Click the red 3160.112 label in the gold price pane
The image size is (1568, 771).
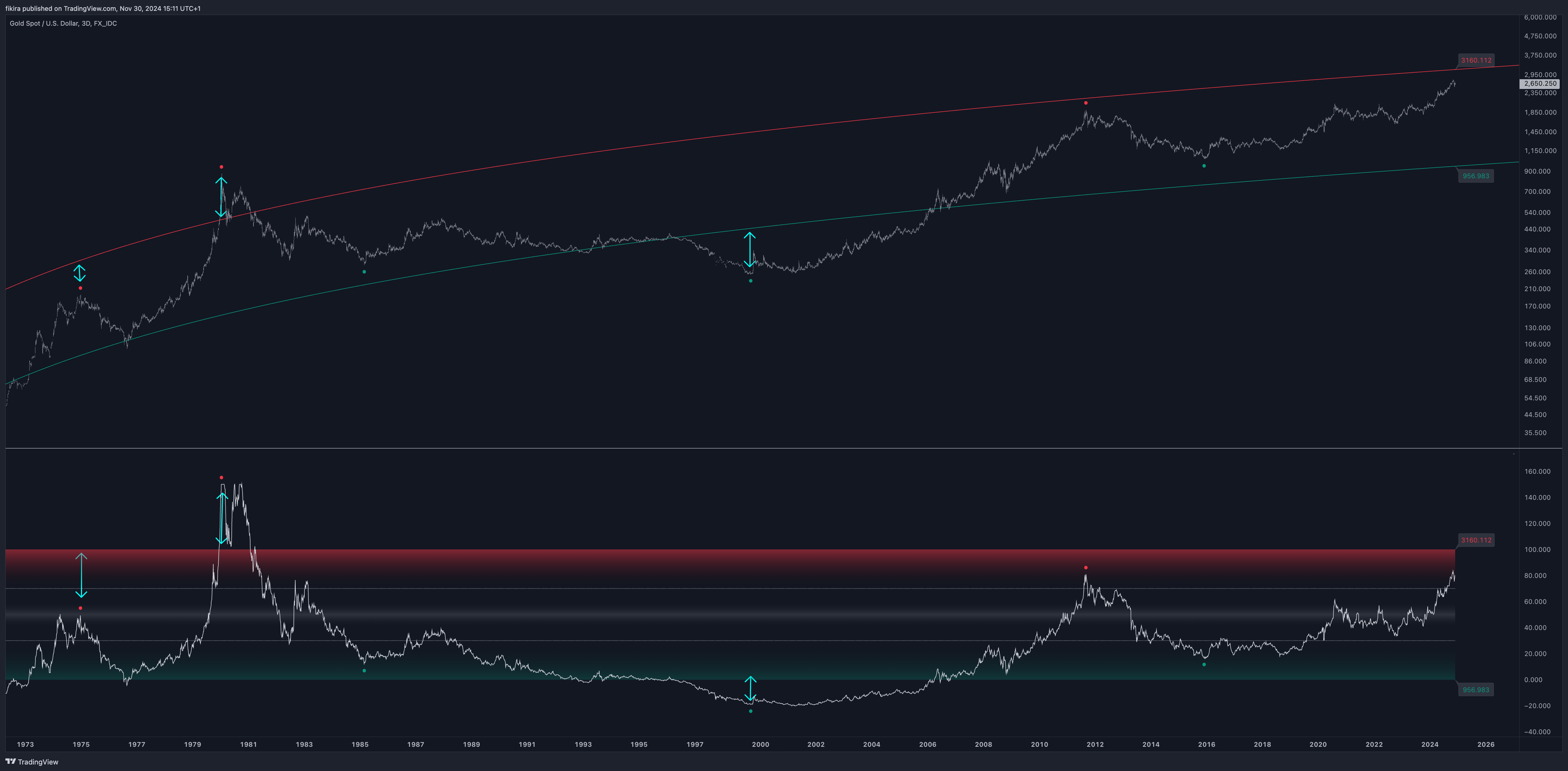(x=1476, y=60)
